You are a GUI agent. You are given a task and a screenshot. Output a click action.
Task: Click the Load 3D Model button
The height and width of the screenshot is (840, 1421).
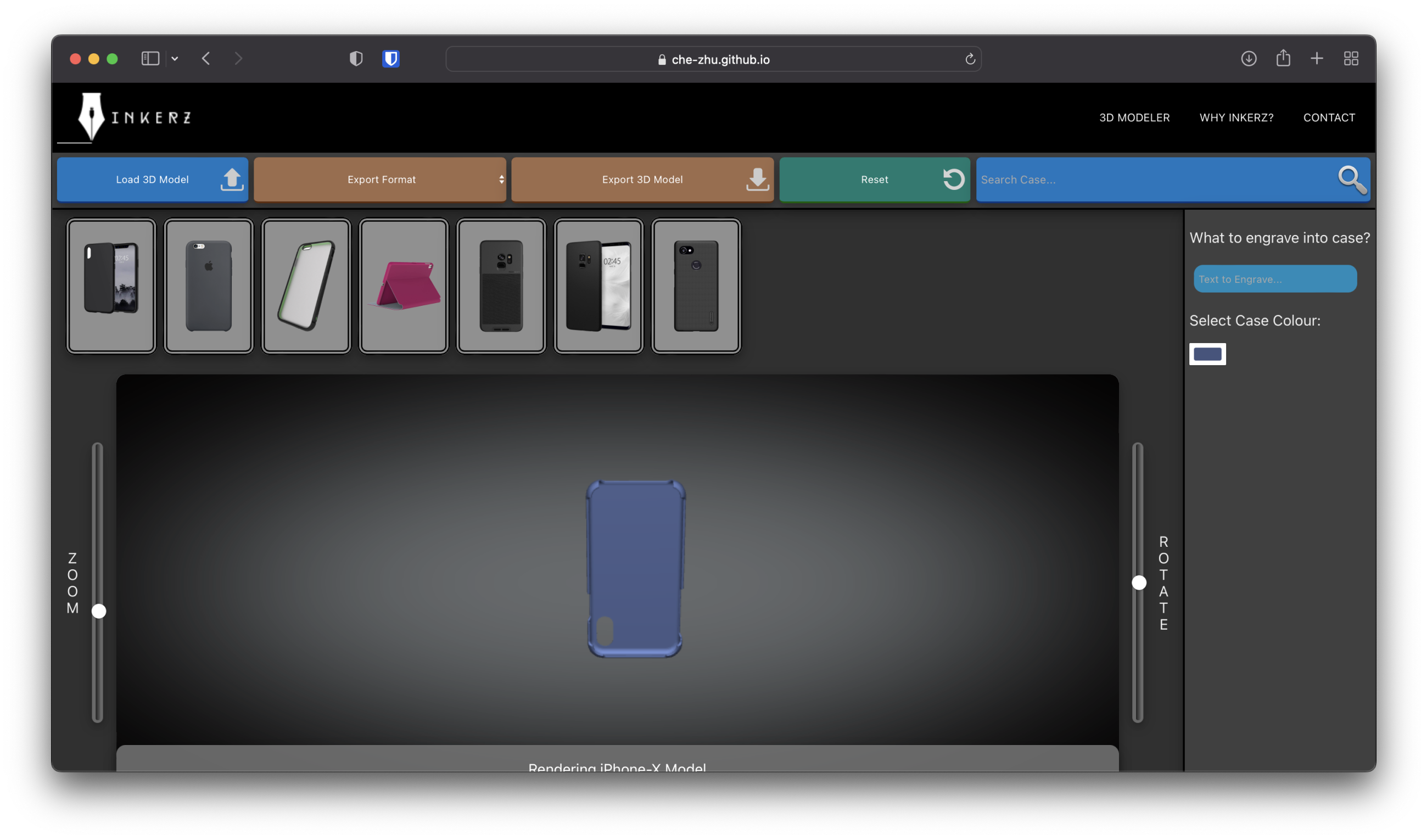152,179
